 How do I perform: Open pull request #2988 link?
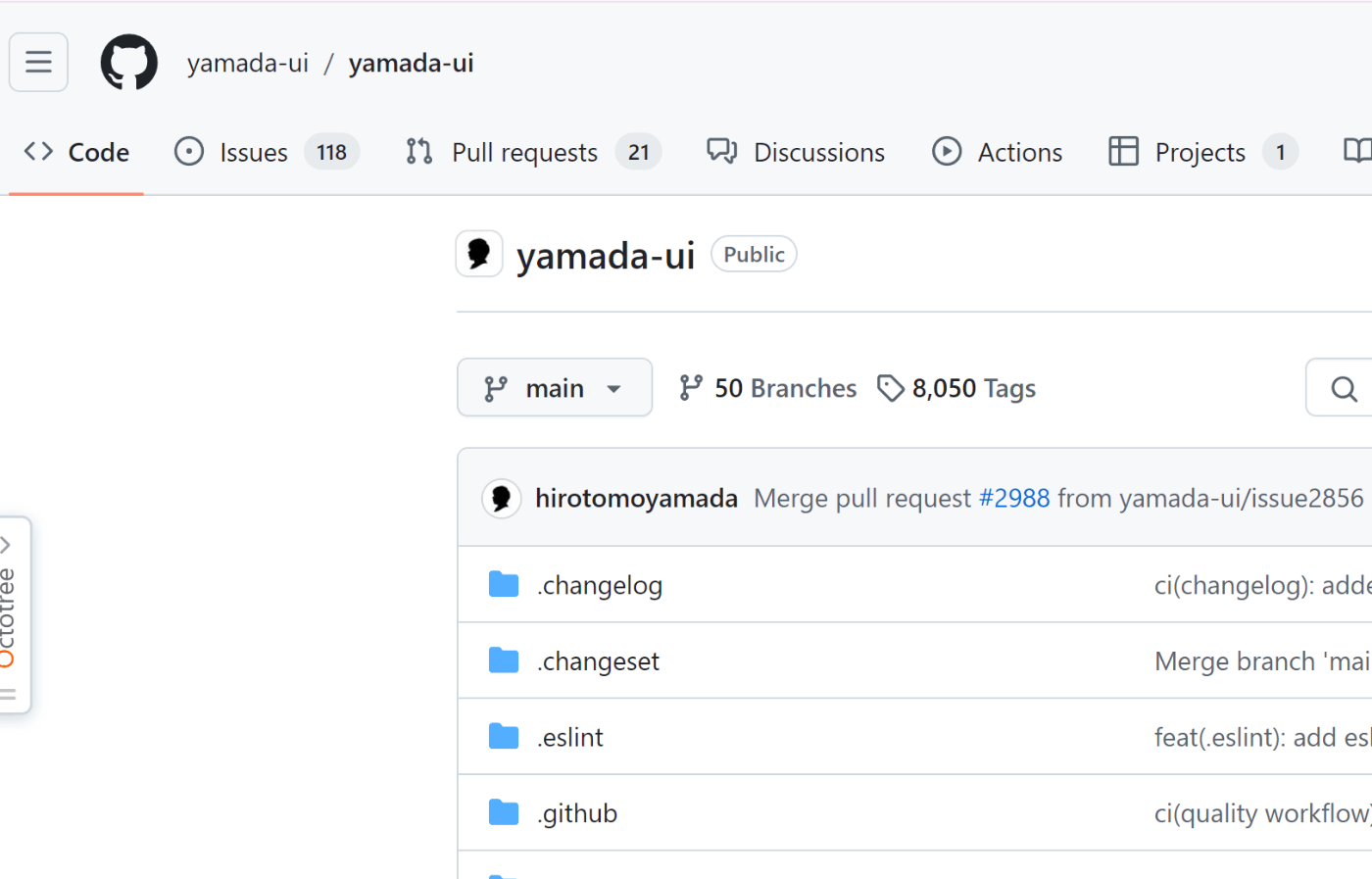tap(1014, 498)
